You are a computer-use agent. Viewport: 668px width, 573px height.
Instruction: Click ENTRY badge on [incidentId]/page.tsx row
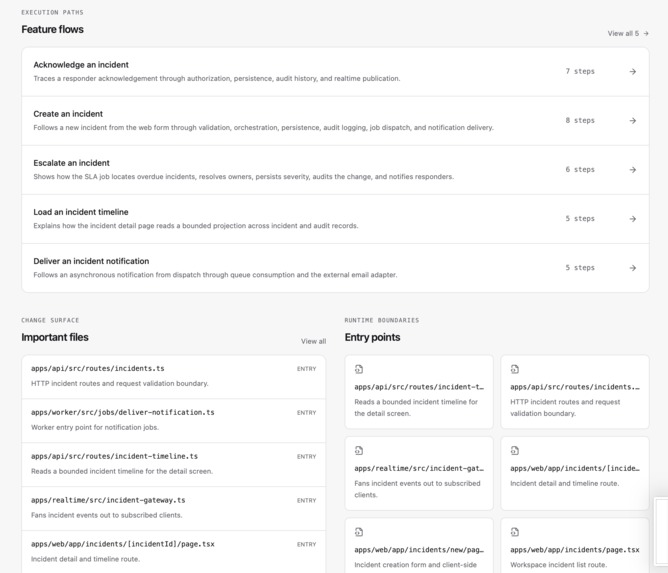(x=307, y=544)
